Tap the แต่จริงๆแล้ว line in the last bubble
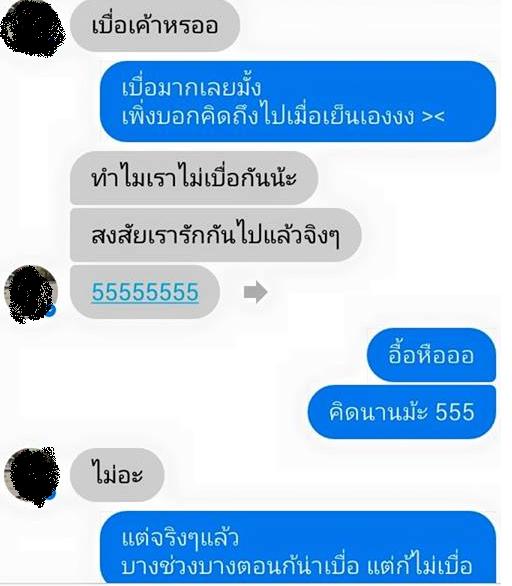 [x=180, y=538]
